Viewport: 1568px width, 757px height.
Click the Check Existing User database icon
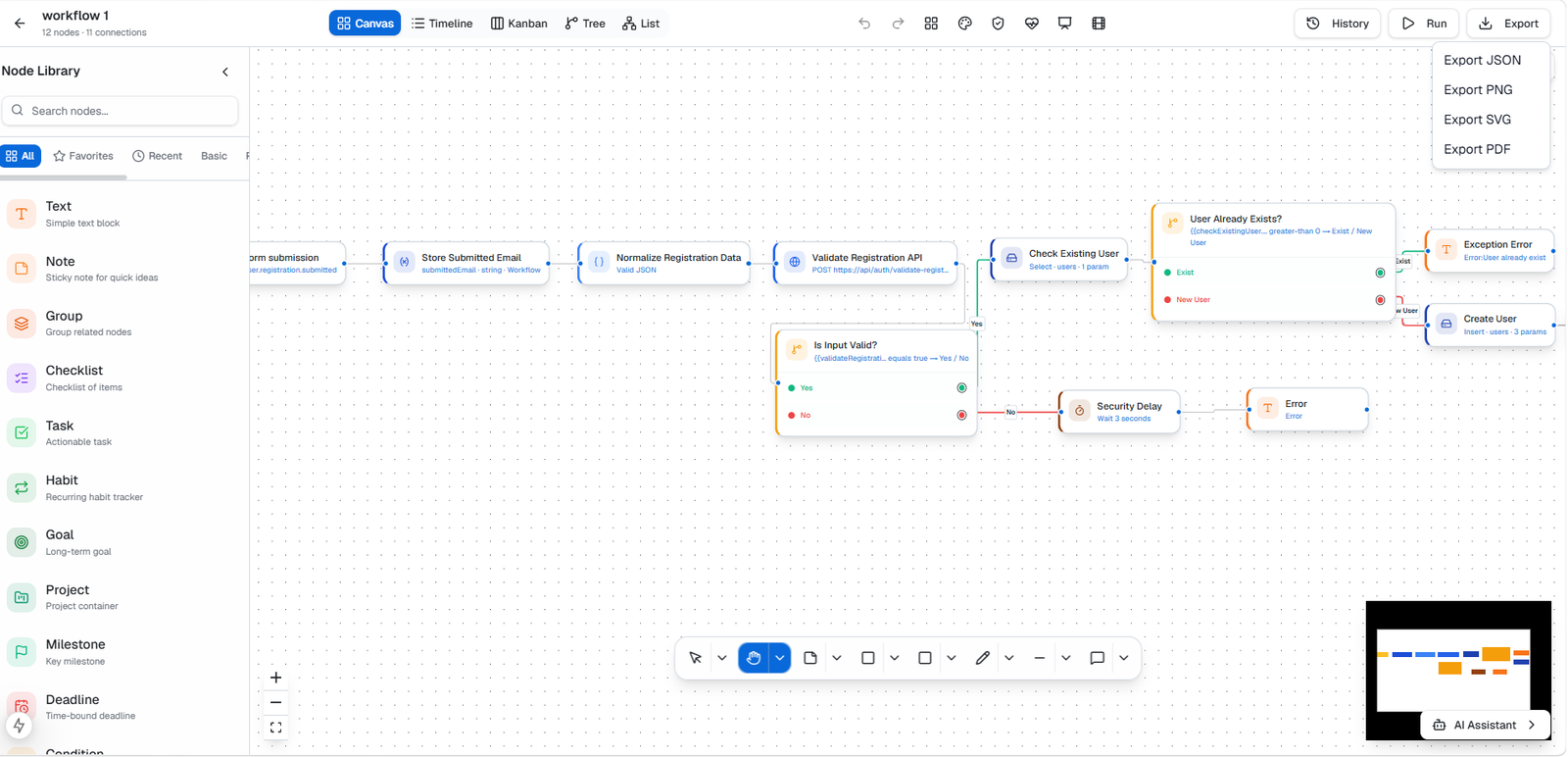(x=1011, y=258)
